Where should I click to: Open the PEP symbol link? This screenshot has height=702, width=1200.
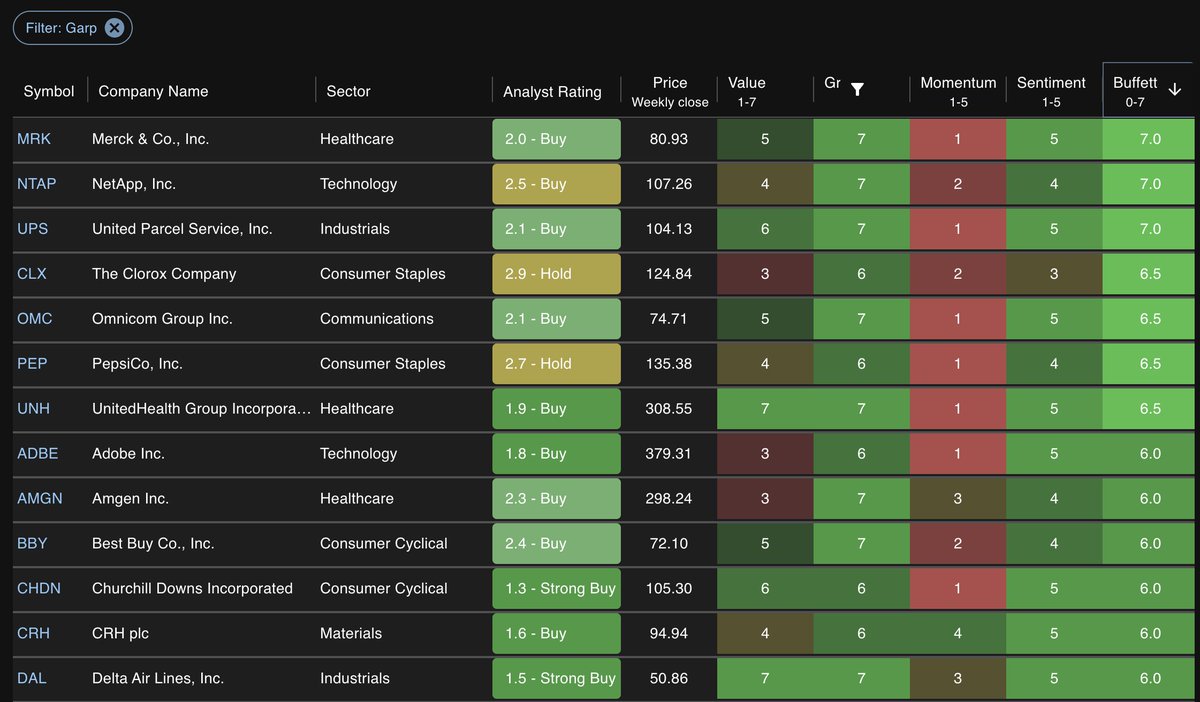coord(32,364)
